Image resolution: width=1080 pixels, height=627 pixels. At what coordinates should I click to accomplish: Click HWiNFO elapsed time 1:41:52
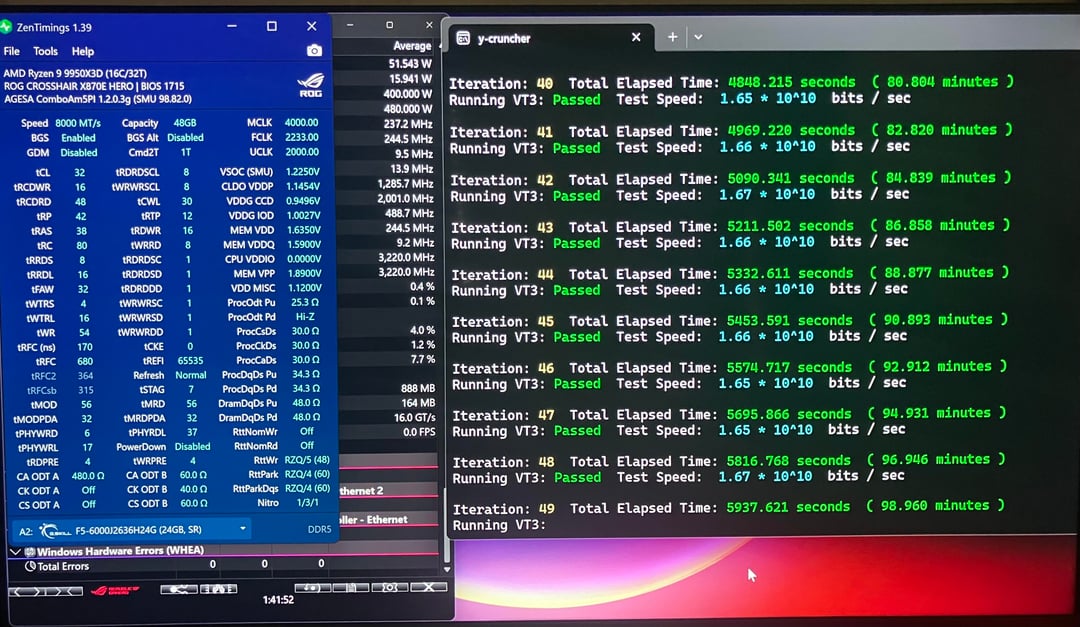tap(278, 600)
